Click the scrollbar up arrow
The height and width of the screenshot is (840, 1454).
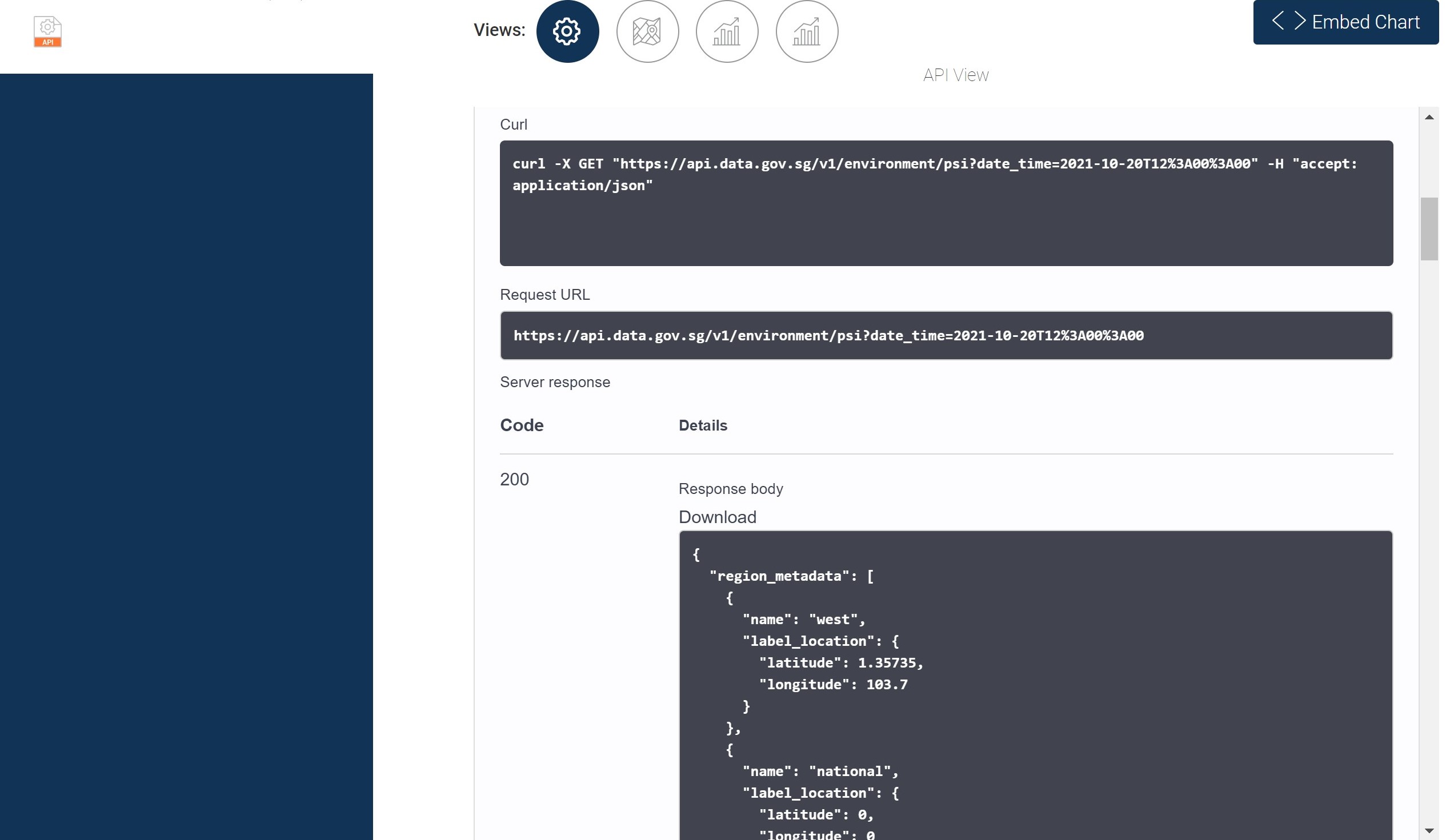1429,117
